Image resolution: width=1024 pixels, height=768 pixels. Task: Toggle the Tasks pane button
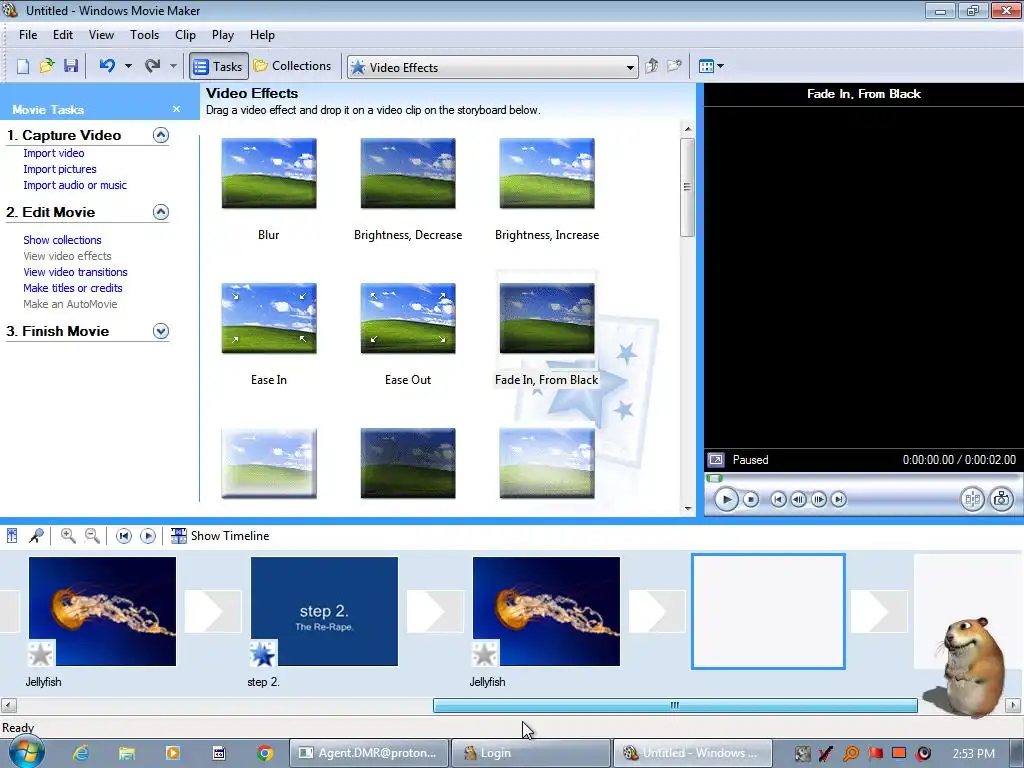pyautogui.click(x=219, y=67)
